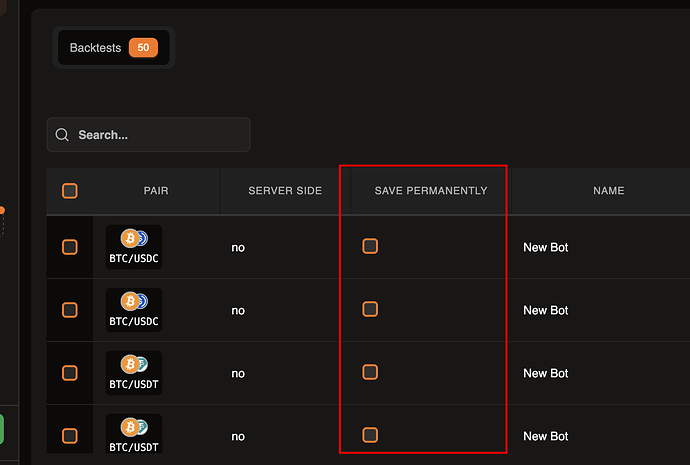Click the second BTC/USDC pair label text
Image resolution: width=690 pixels, height=465 pixels.
point(134,321)
